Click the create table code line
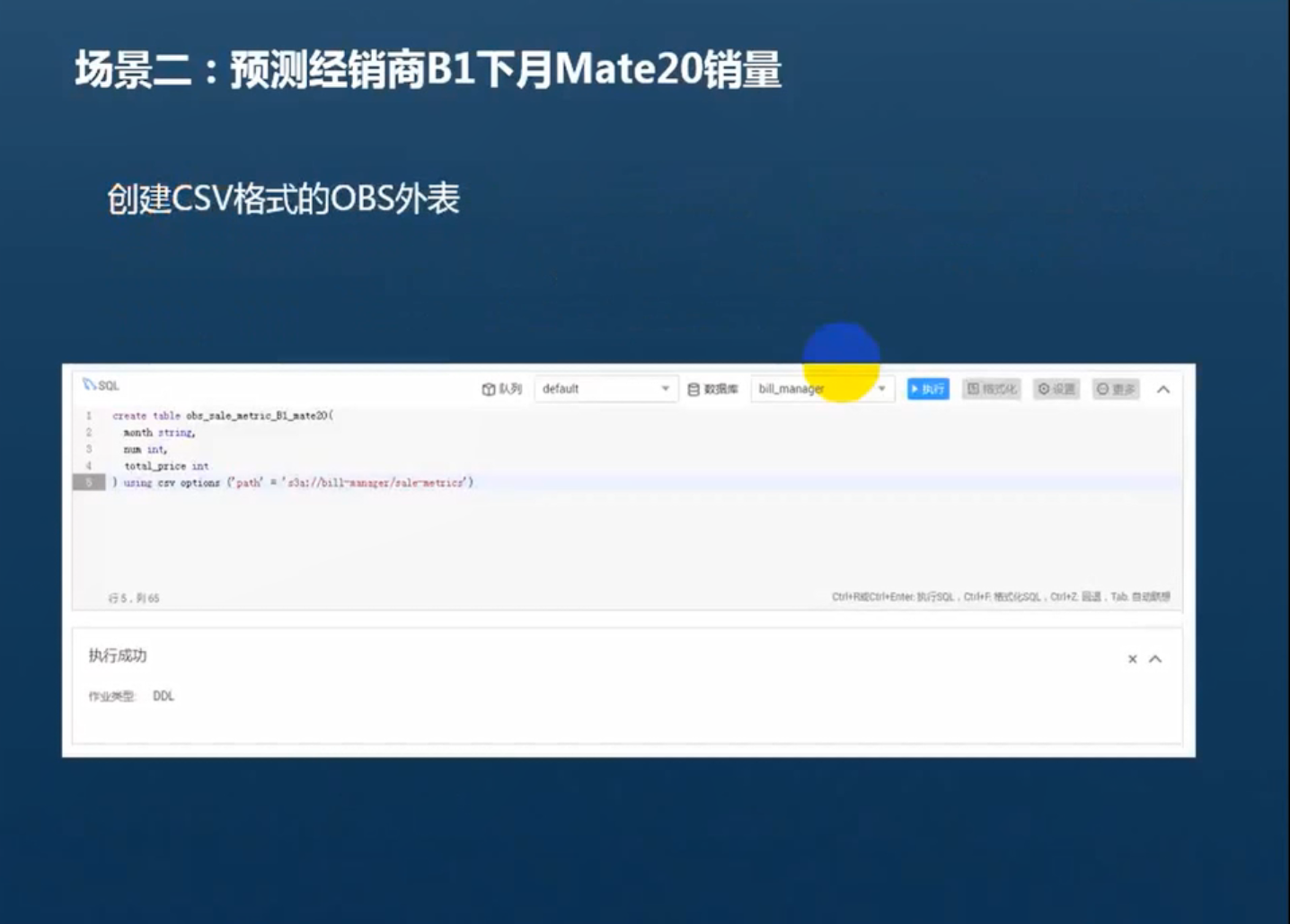This screenshot has height=924, width=1290. tap(223, 416)
